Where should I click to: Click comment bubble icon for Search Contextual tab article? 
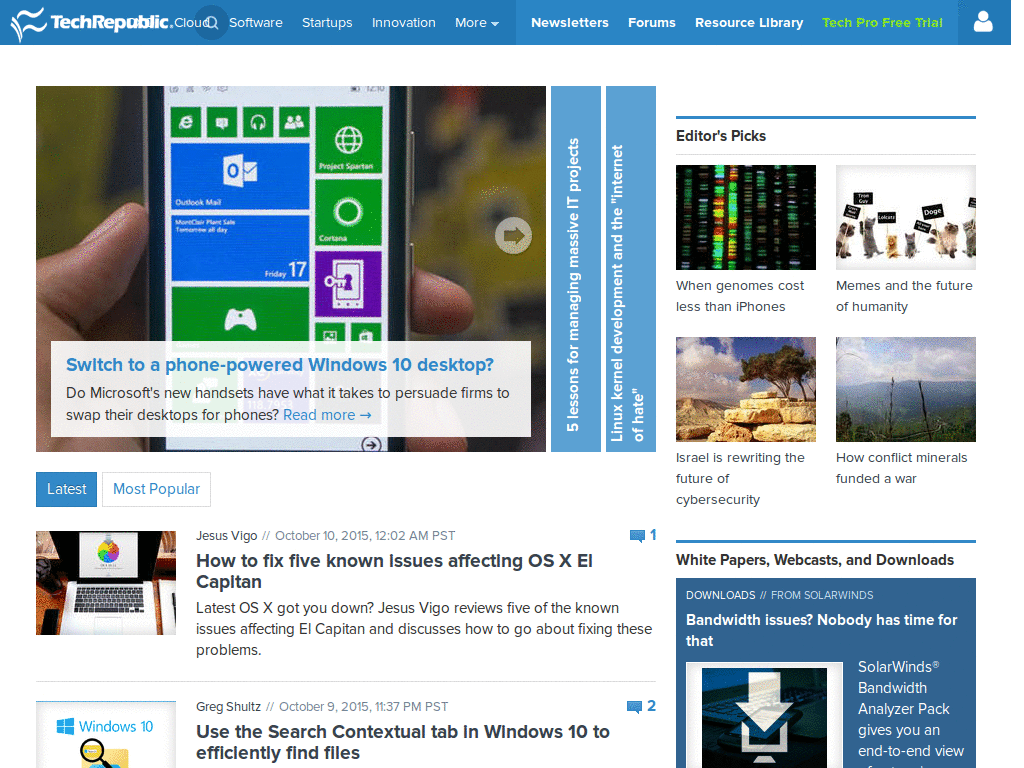coord(633,707)
